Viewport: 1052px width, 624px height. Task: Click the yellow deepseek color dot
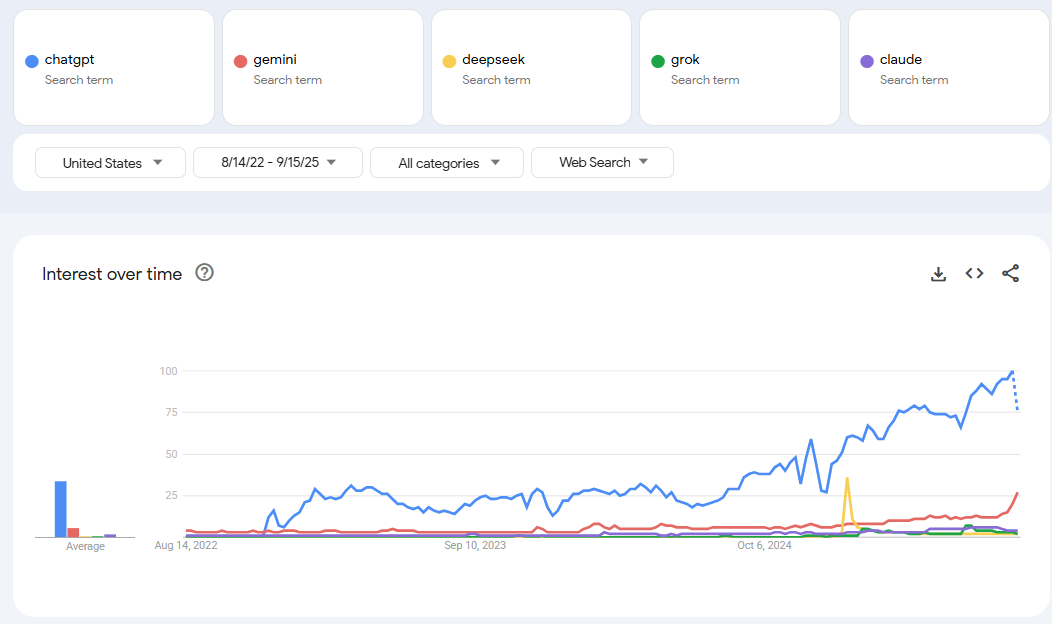point(449,61)
